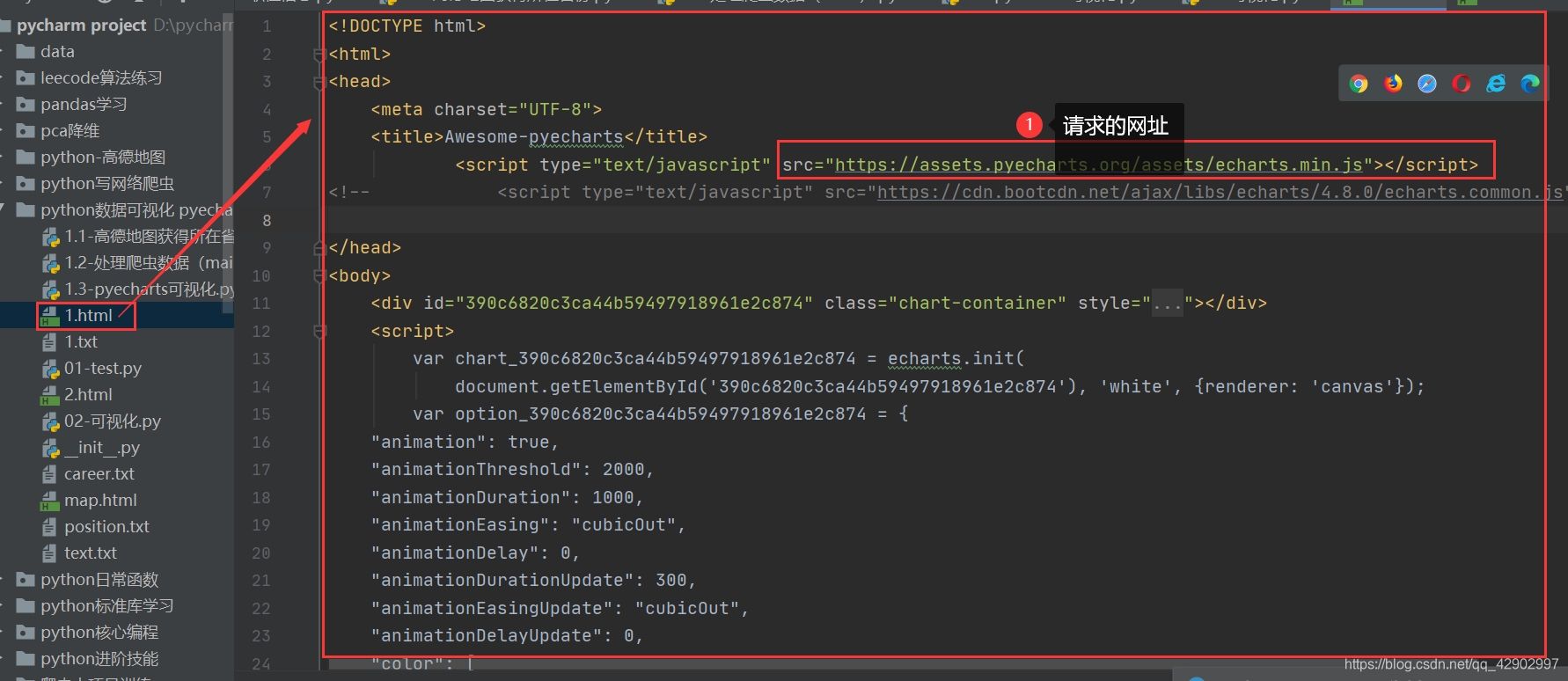1568x681 pixels.
Task: Click the {renderer: 'canvas'} argument
Action: pyautogui.click(x=1304, y=387)
